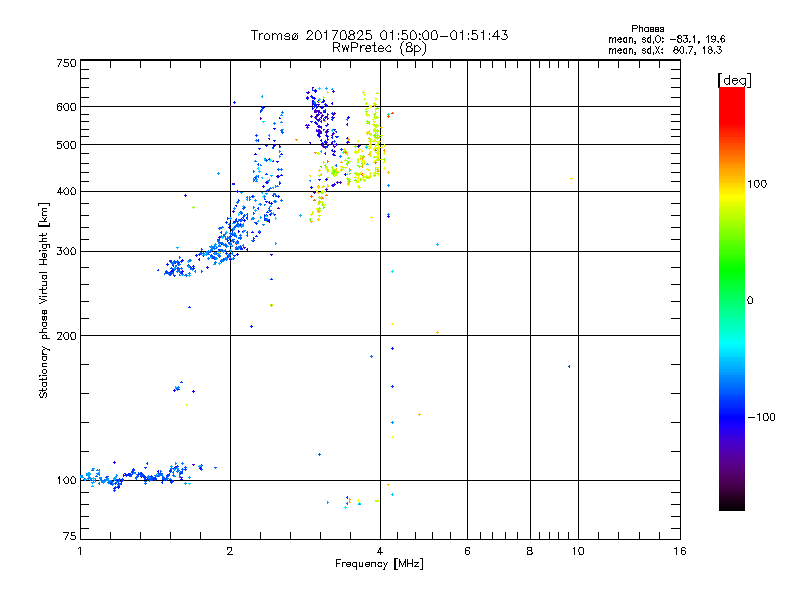The width and height of the screenshot is (800, 600).
Task: Click the x-axis label "1"
Action: click(80, 551)
